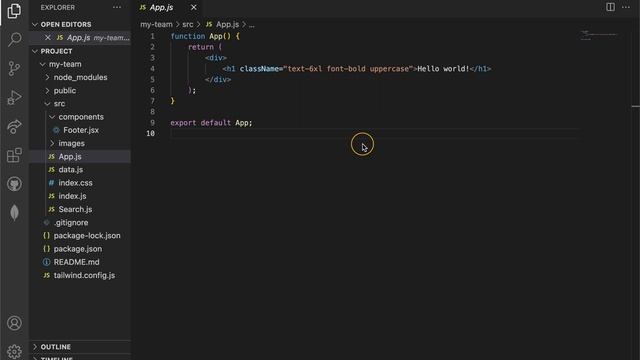Screen dimensions: 640x360
Task: Open the Manage gear icon
Action: click(14, 351)
